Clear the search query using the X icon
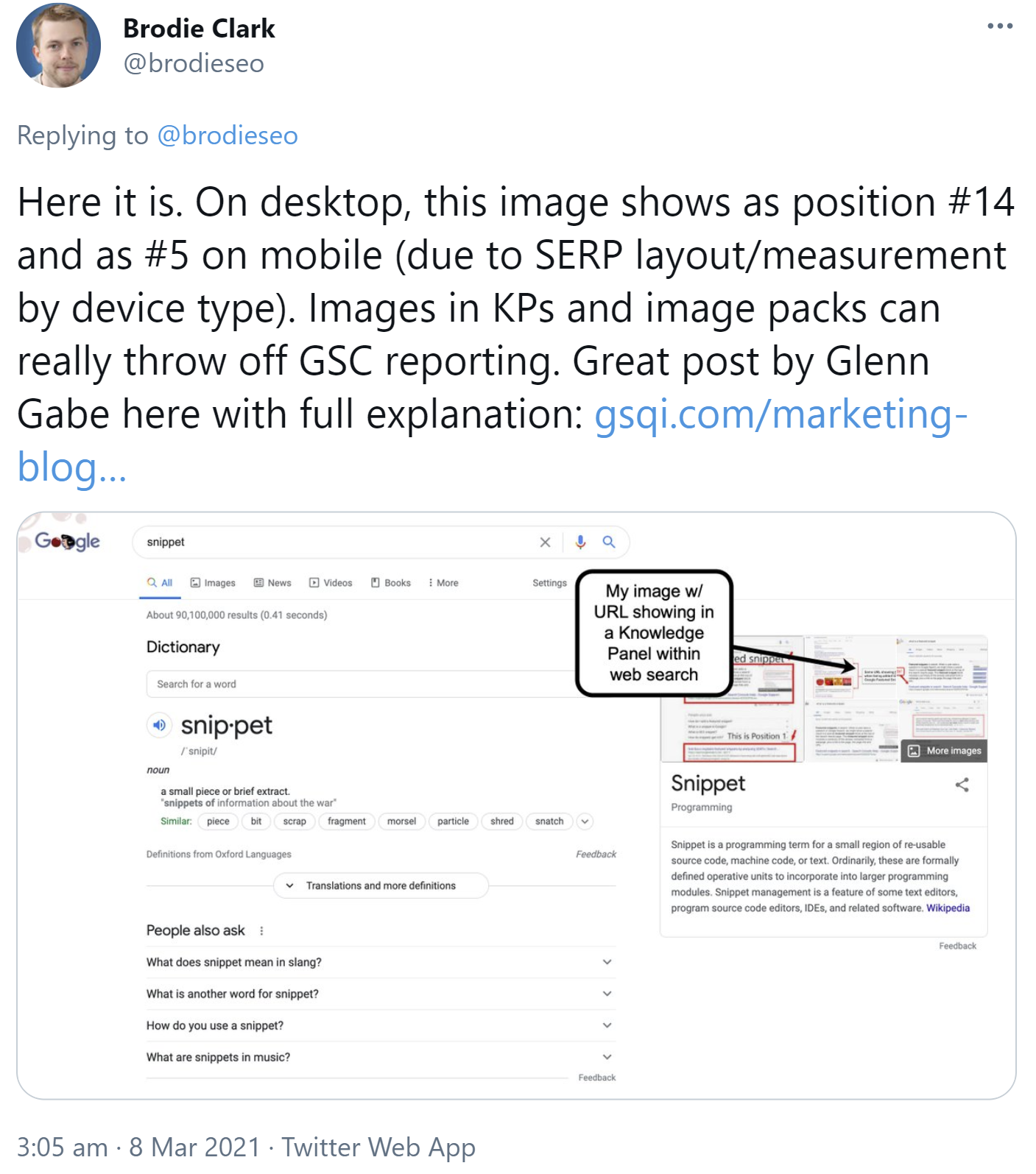The image size is (1036, 1174). point(545,542)
